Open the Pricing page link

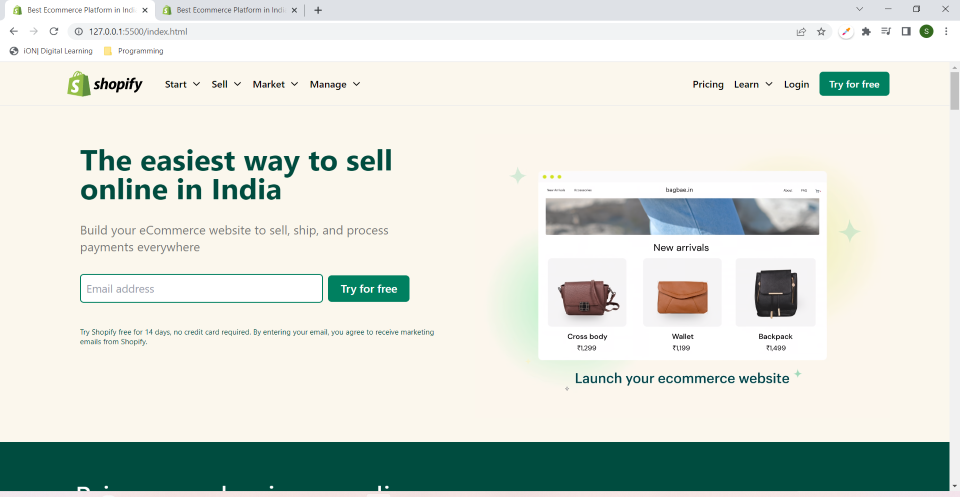click(708, 84)
